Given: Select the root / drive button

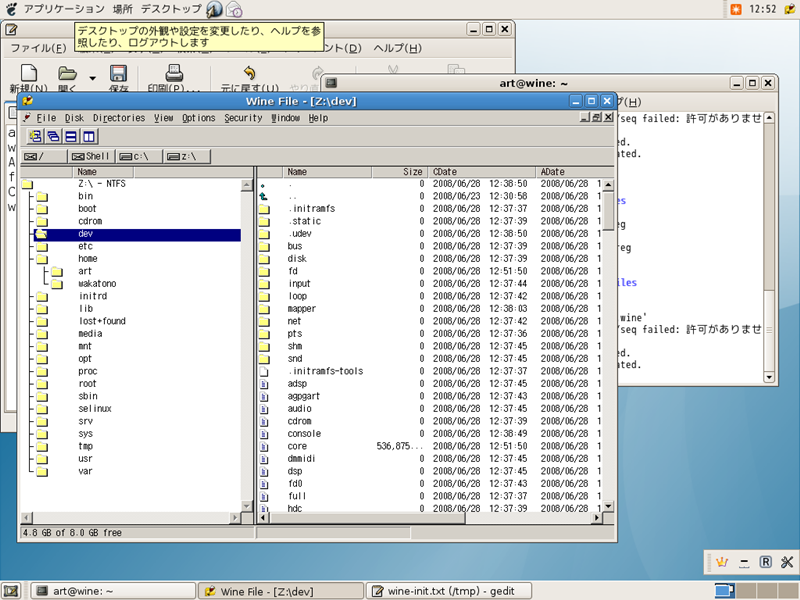Looking at the screenshot, I should [44, 156].
